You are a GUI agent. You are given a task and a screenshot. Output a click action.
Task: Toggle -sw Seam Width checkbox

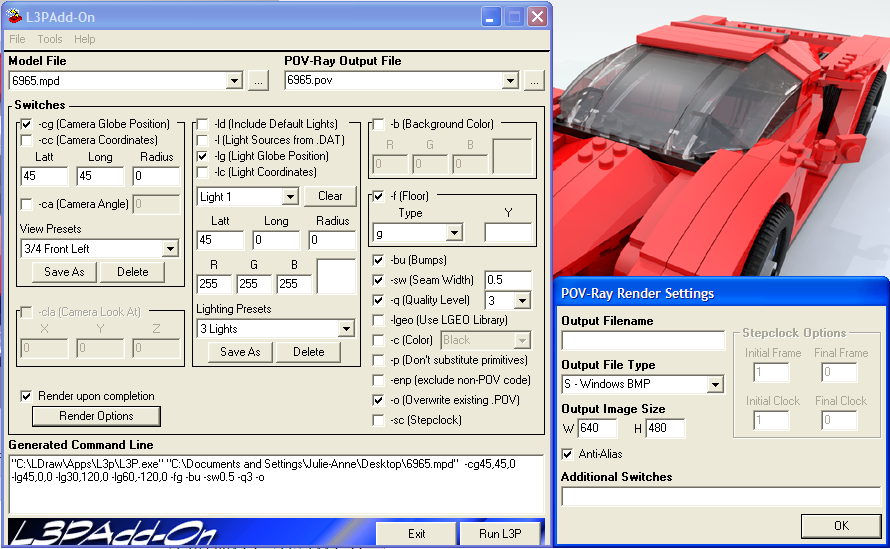click(378, 280)
